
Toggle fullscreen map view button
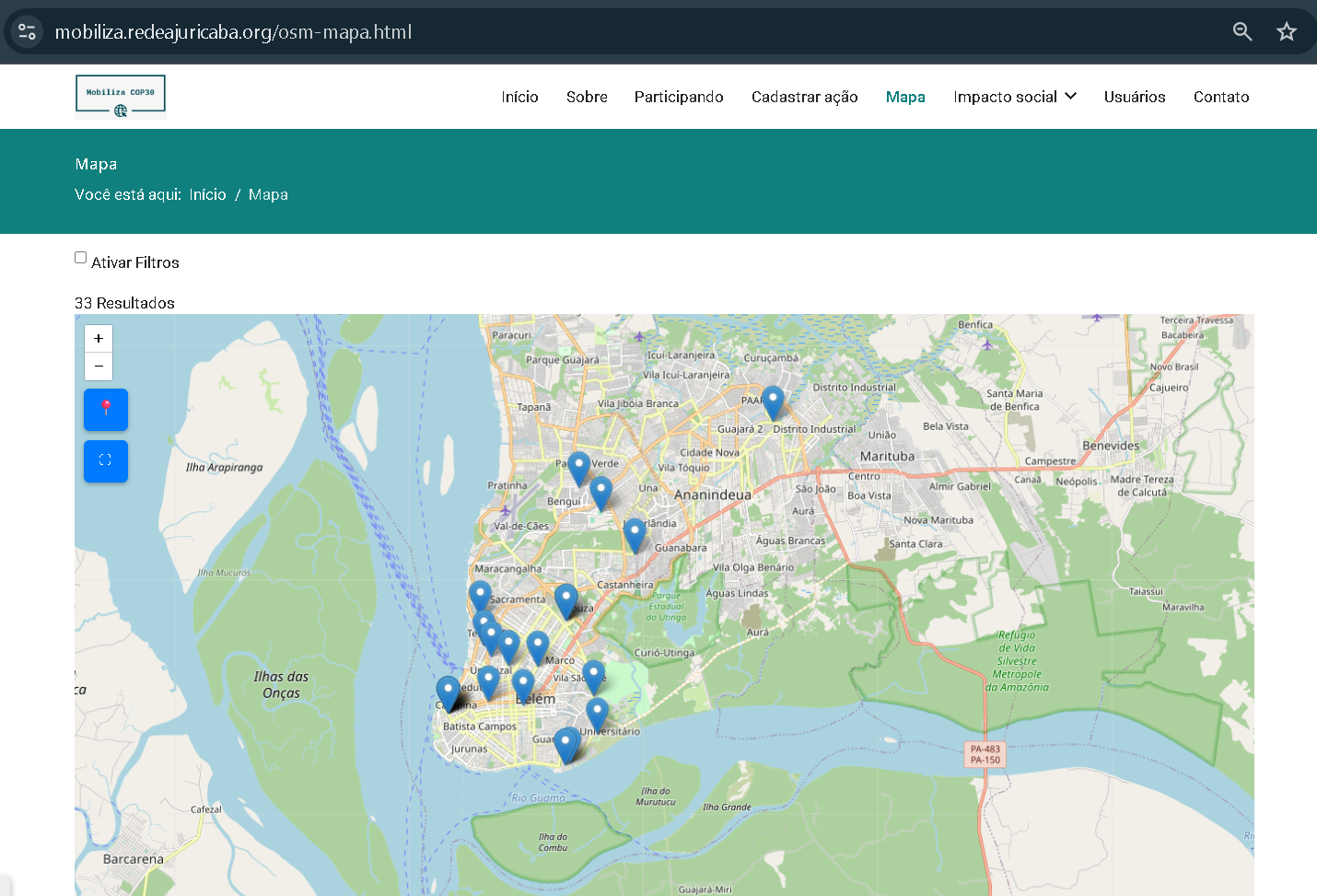[106, 460]
